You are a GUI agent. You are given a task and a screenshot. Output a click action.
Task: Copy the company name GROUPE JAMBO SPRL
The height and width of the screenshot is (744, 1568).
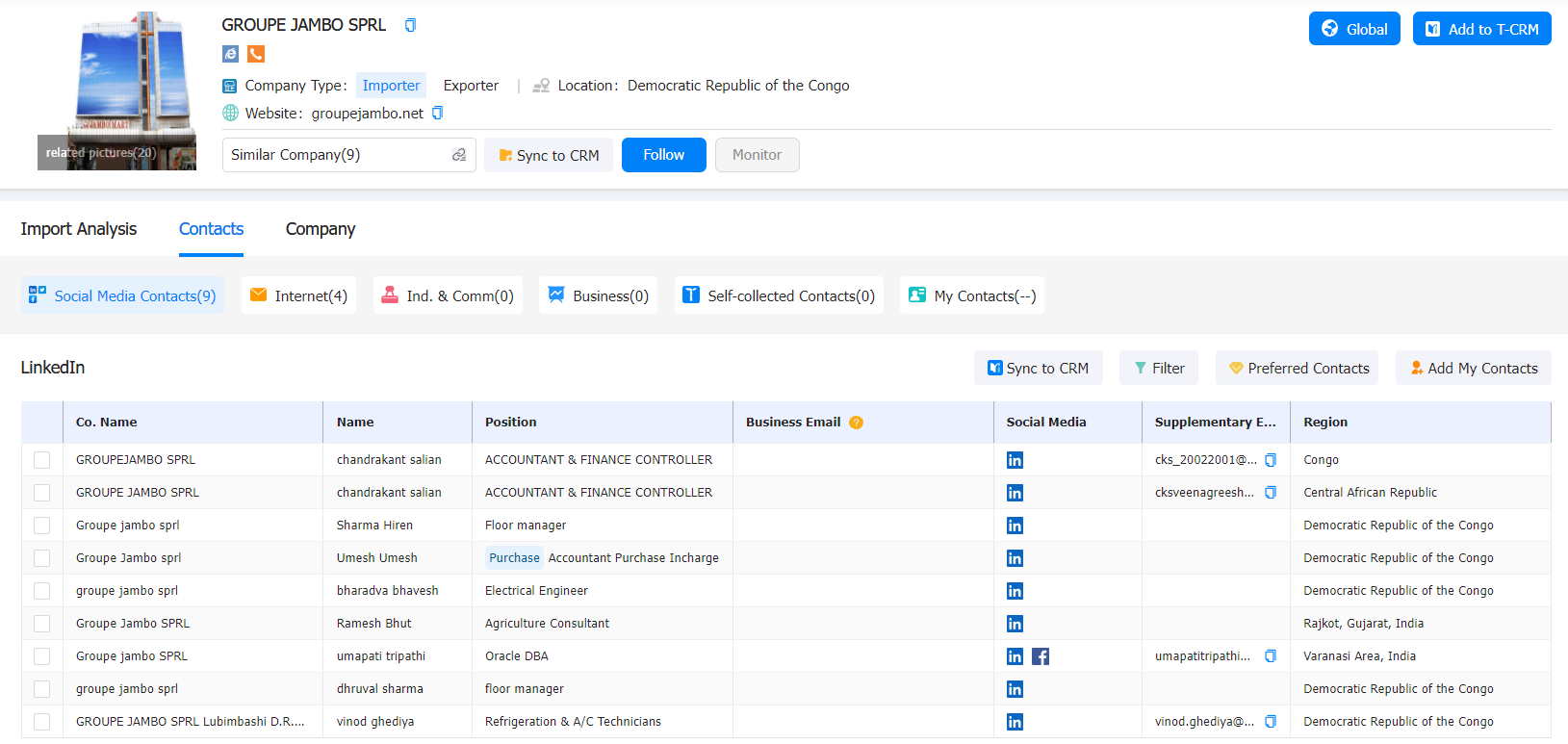pos(410,25)
